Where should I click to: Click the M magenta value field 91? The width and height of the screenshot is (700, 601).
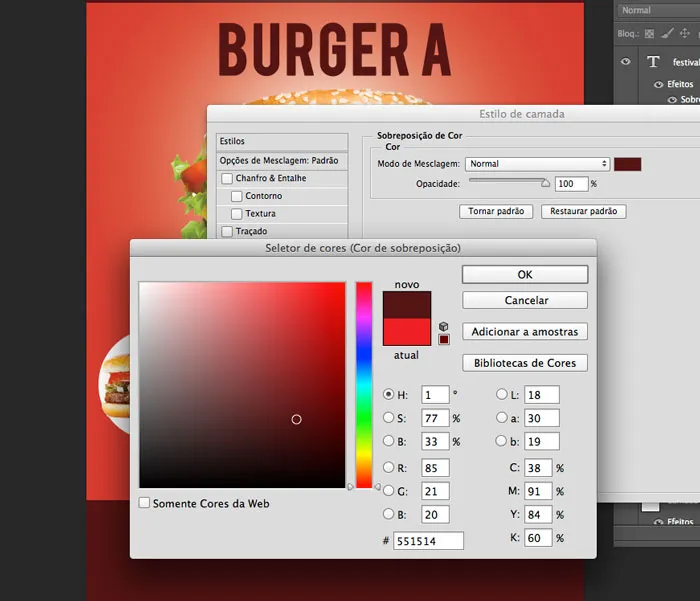click(538, 491)
